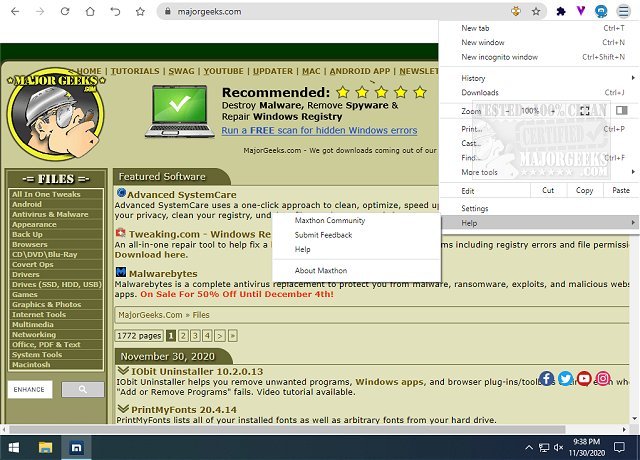Open the YouTube social icon
The height and width of the screenshot is (460, 640).
click(x=584, y=378)
